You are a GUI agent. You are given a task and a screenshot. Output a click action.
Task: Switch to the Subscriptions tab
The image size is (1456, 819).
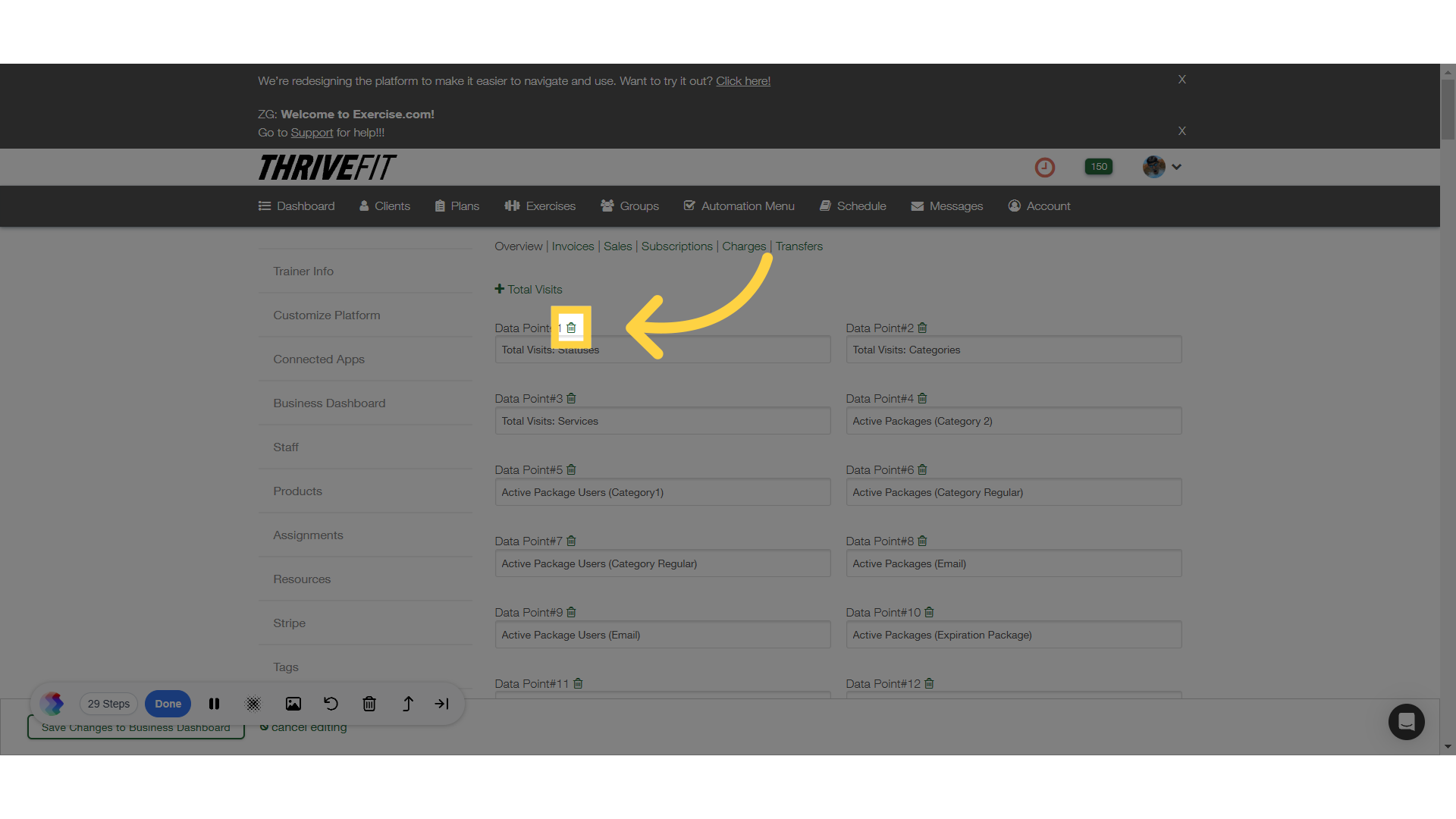tap(677, 246)
